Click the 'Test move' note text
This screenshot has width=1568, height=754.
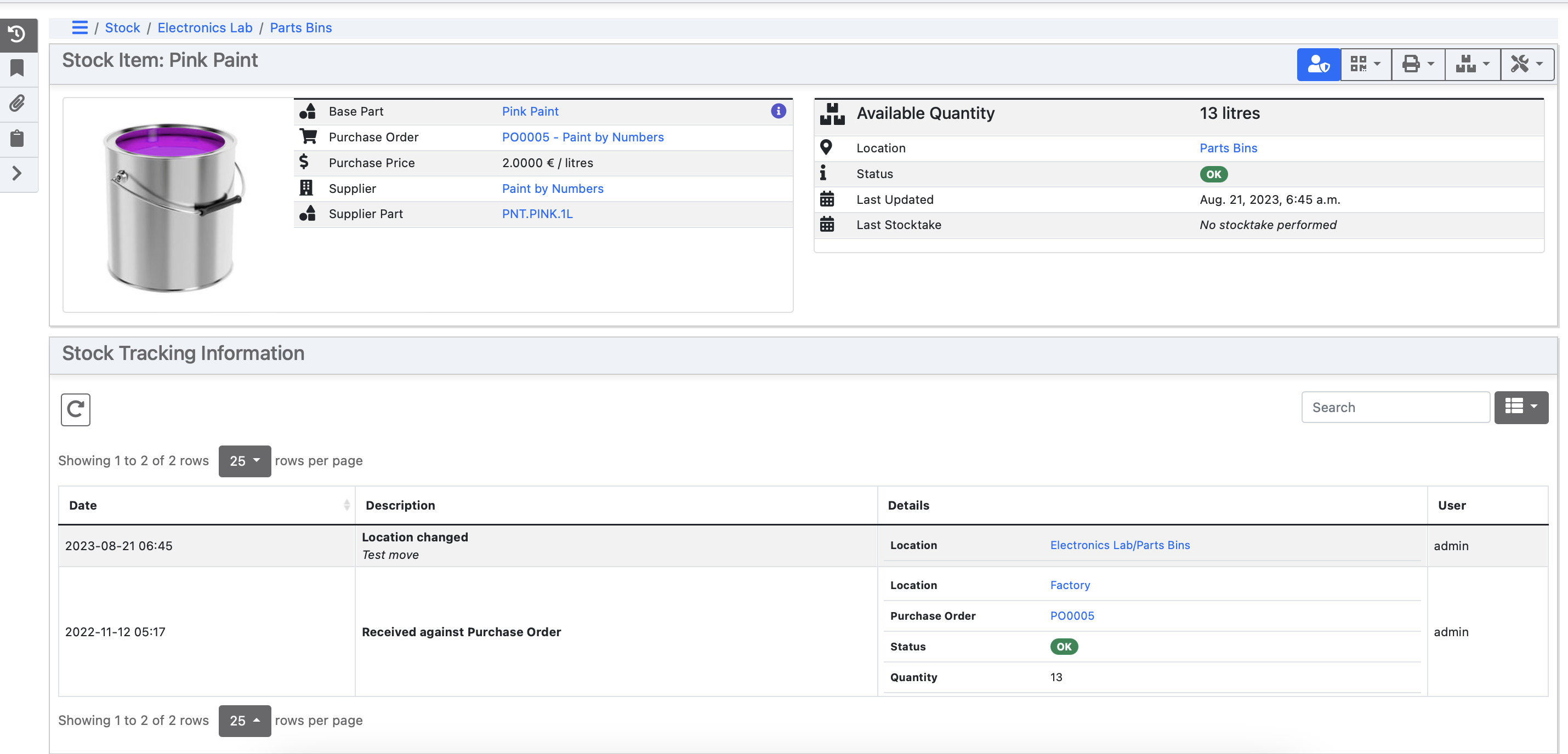click(390, 555)
